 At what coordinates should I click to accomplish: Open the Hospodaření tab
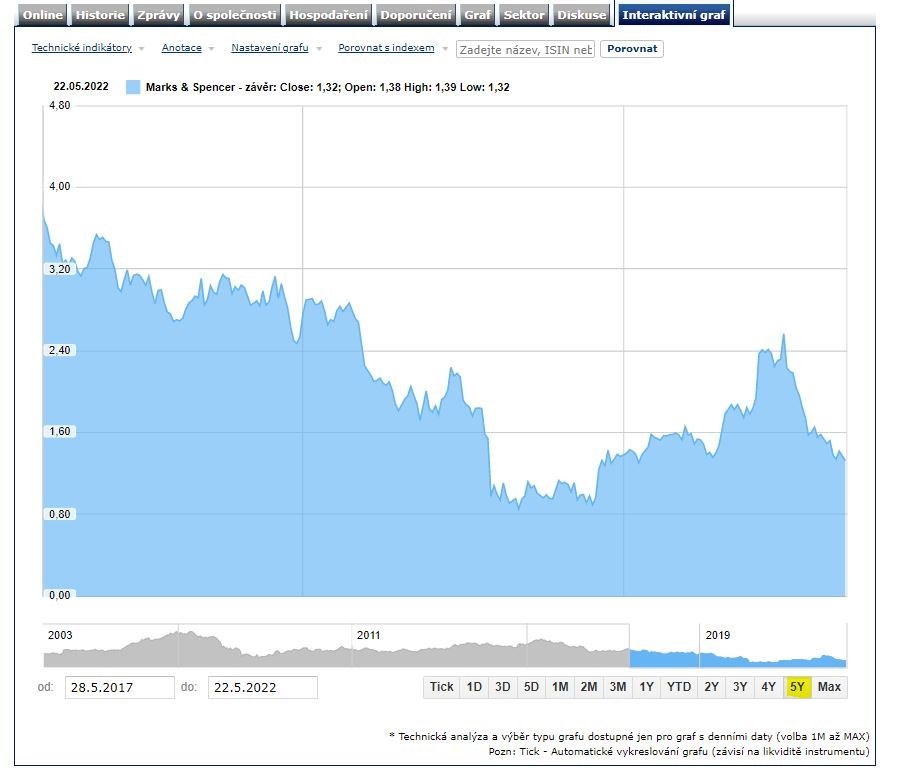[x=328, y=15]
